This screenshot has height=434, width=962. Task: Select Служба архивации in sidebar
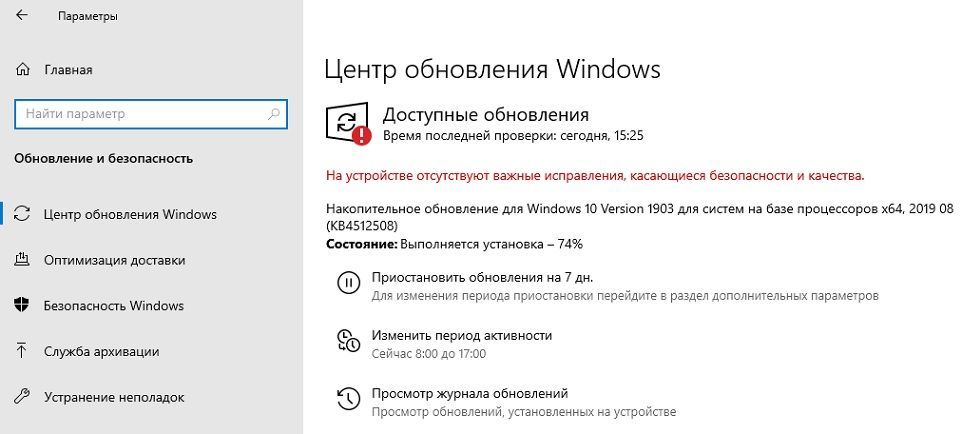[x=102, y=351]
